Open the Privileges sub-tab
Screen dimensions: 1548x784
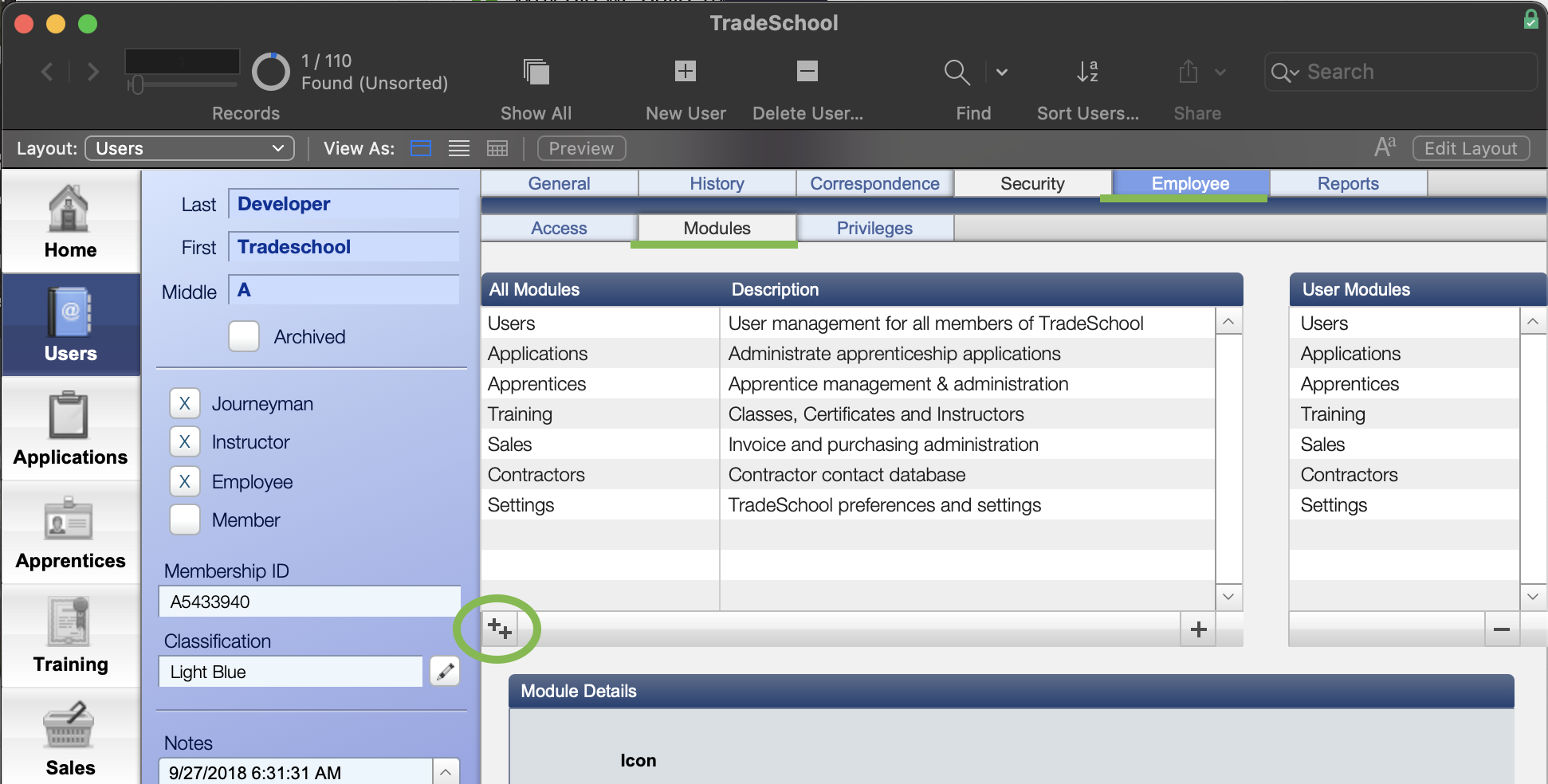pyautogui.click(x=874, y=228)
